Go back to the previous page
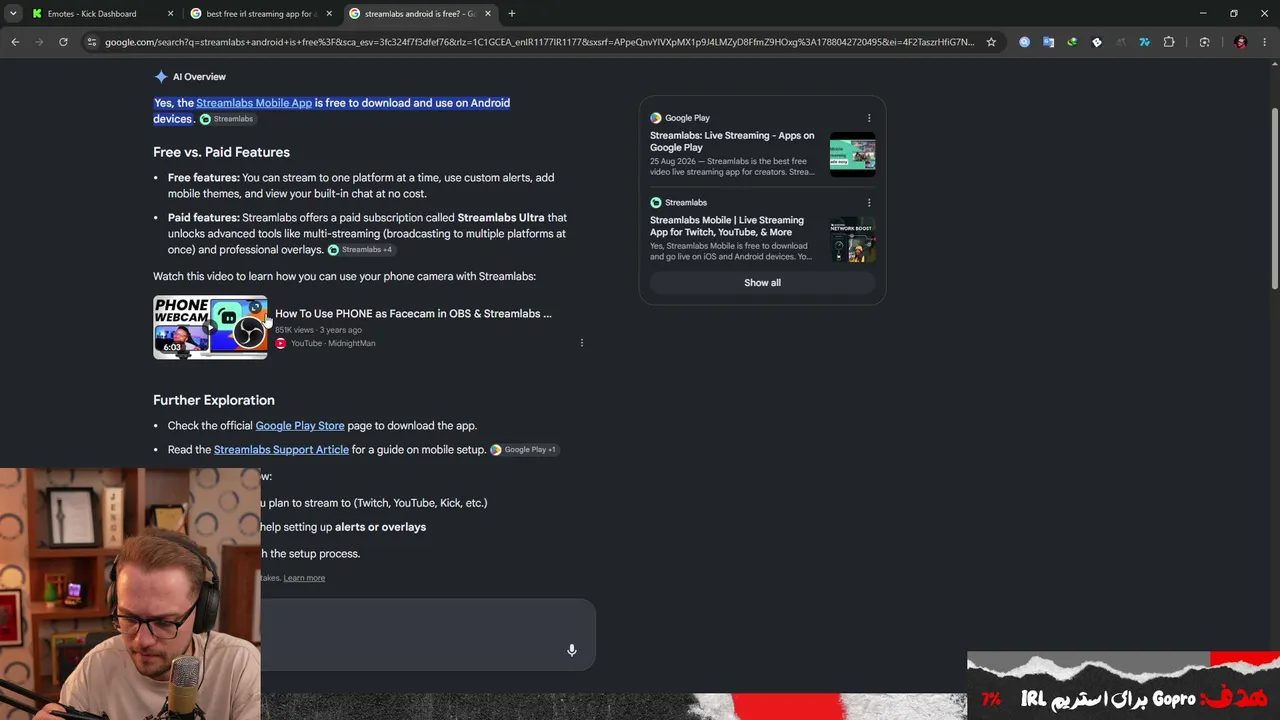The height and width of the screenshot is (720, 1280). coord(15,42)
